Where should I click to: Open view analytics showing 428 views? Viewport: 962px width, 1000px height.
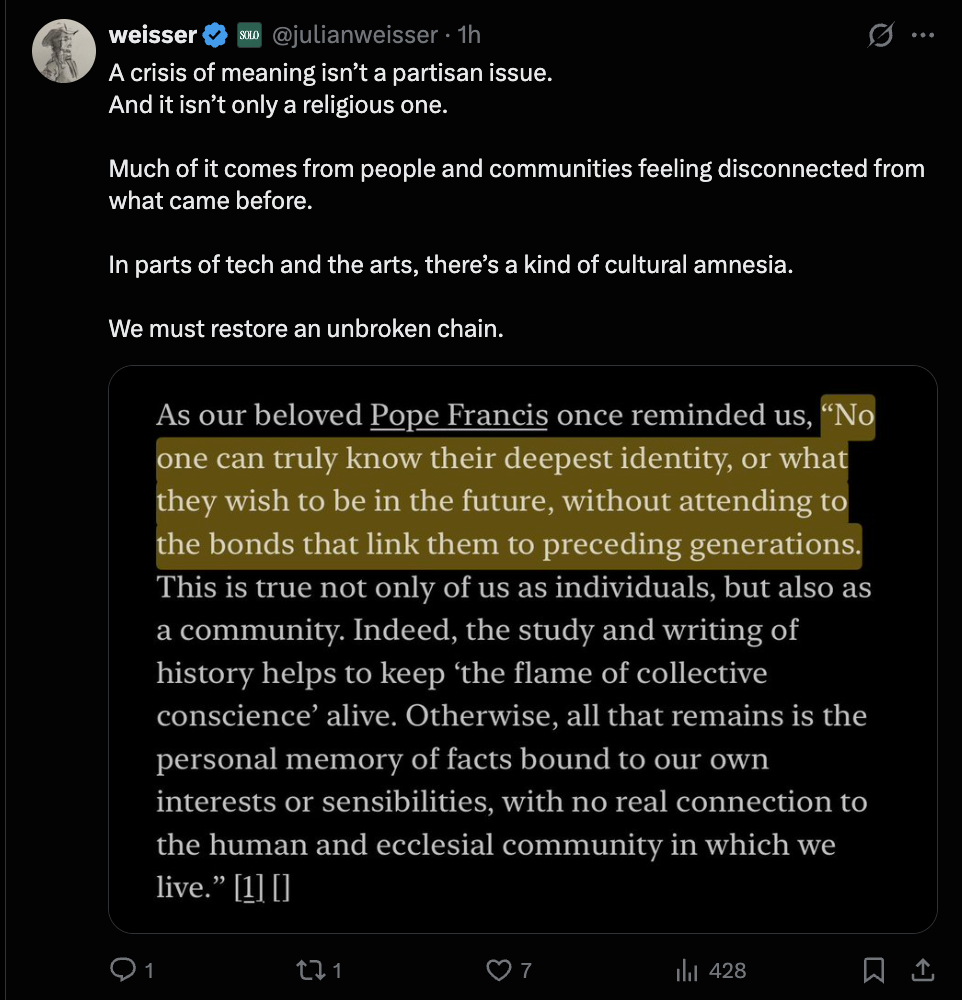tap(711, 969)
